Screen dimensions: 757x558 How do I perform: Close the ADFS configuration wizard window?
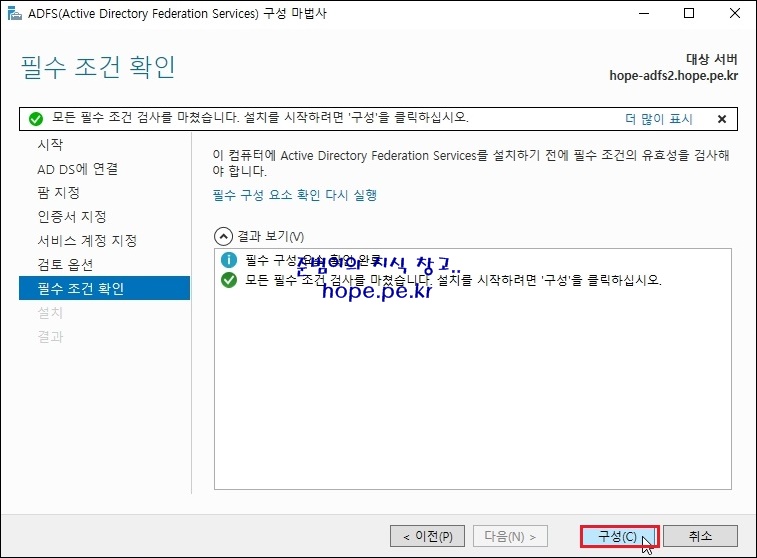735,13
